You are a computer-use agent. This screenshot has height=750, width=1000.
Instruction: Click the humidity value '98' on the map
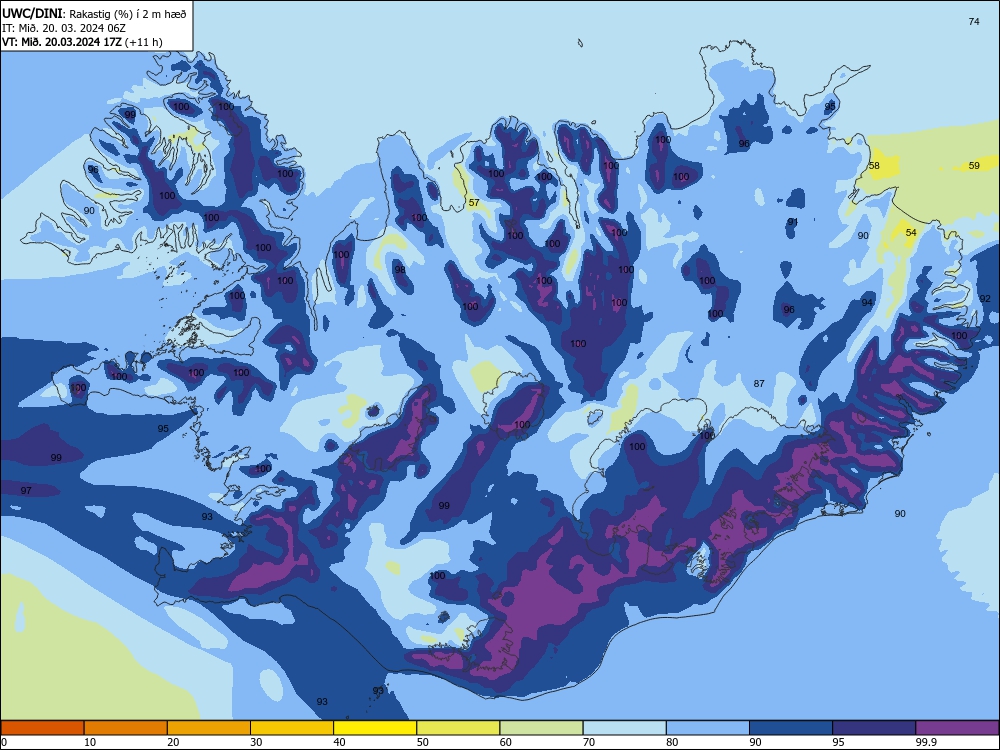[400, 270]
